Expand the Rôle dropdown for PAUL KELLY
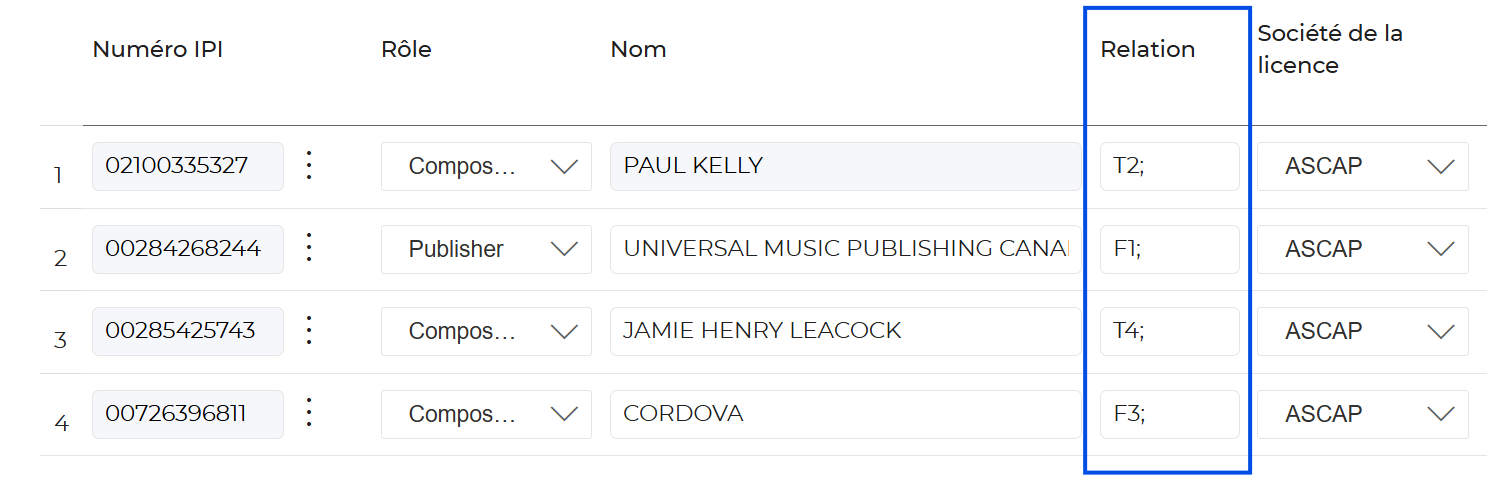 click(486, 166)
